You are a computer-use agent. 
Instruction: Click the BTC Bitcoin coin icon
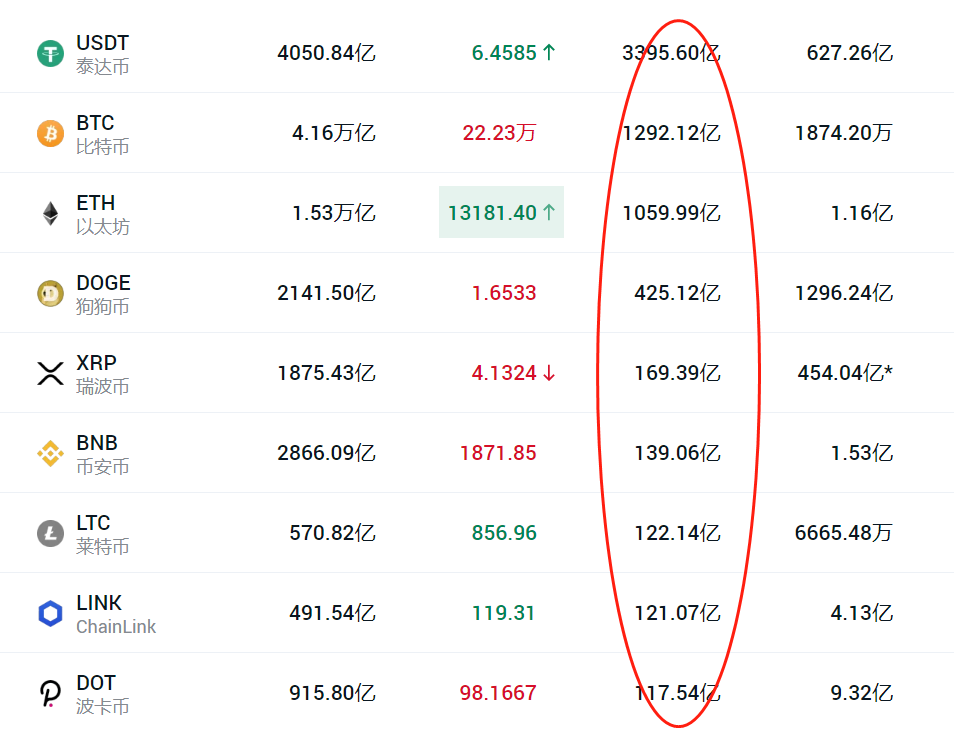[50, 133]
